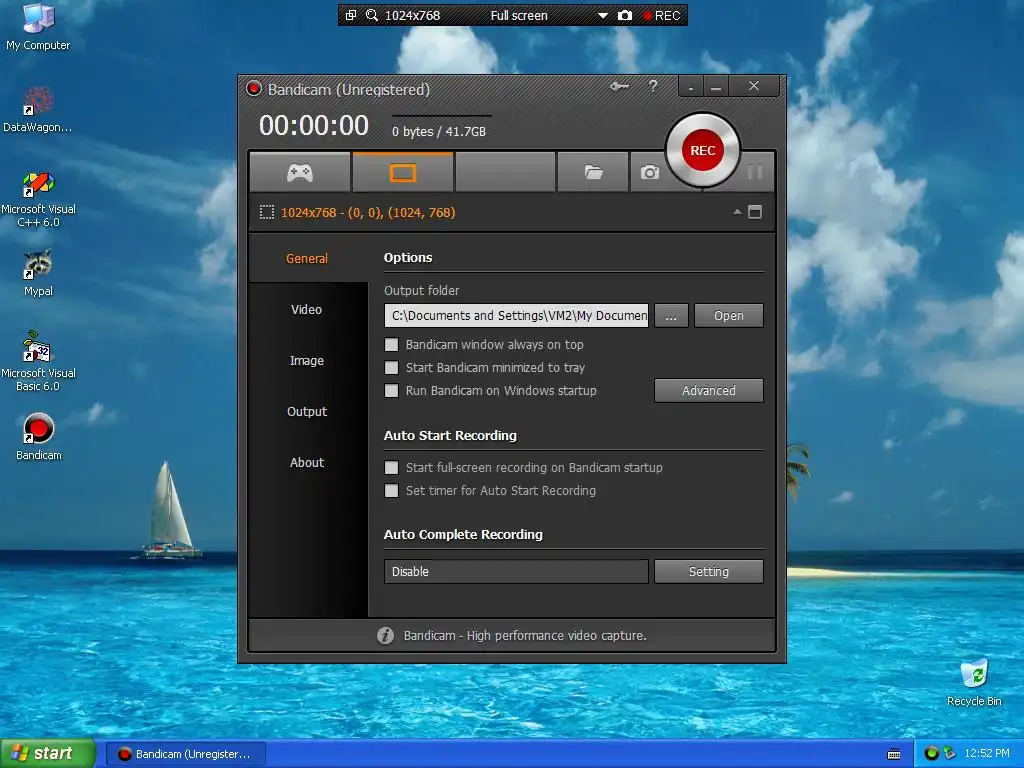Image resolution: width=1024 pixels, height=768 pixels.
Task: Take screenshot via camera icon in top bar
Action: [625, 15]
